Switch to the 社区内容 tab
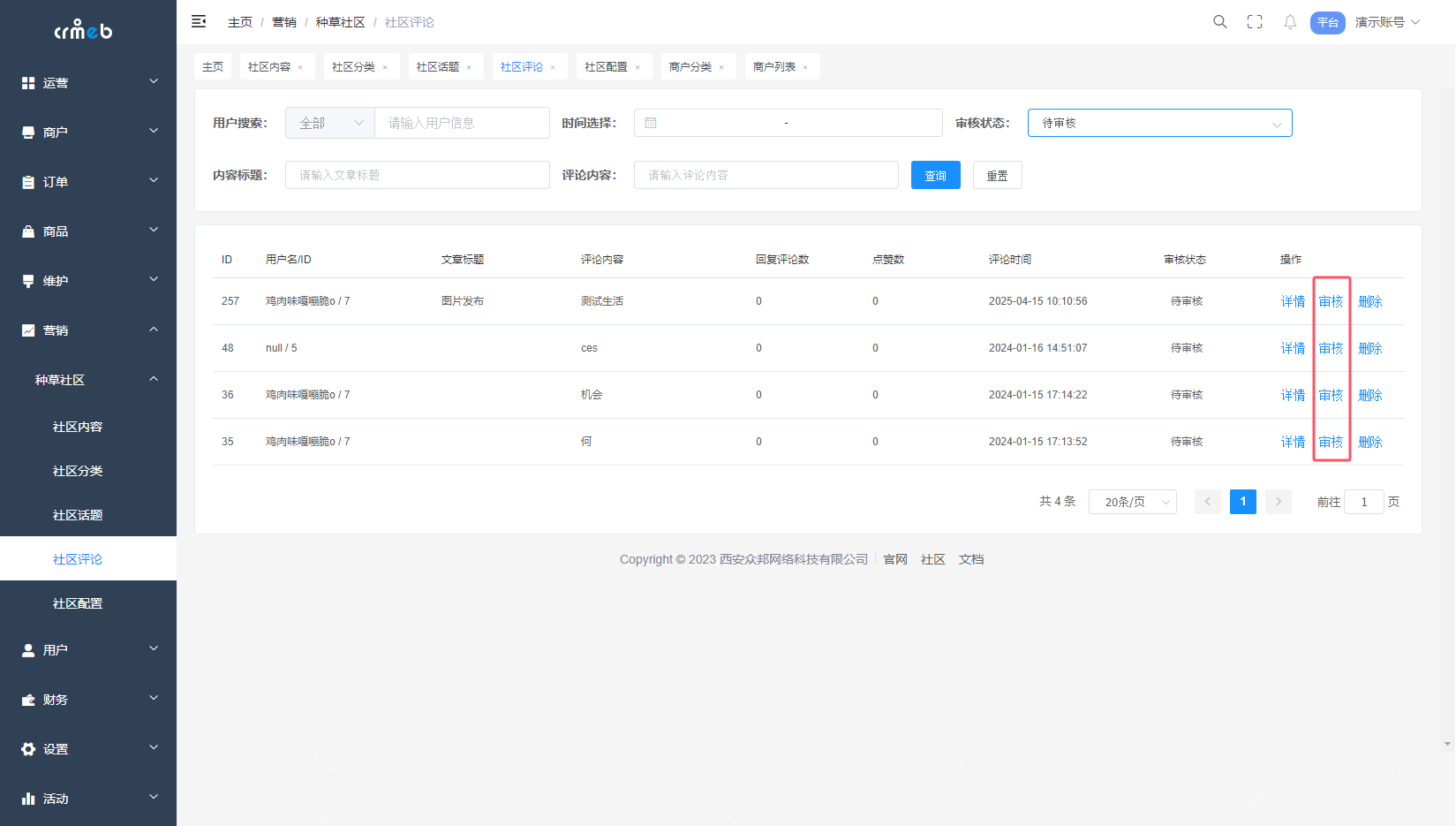1456x826 pixels. tap(269, 67)
